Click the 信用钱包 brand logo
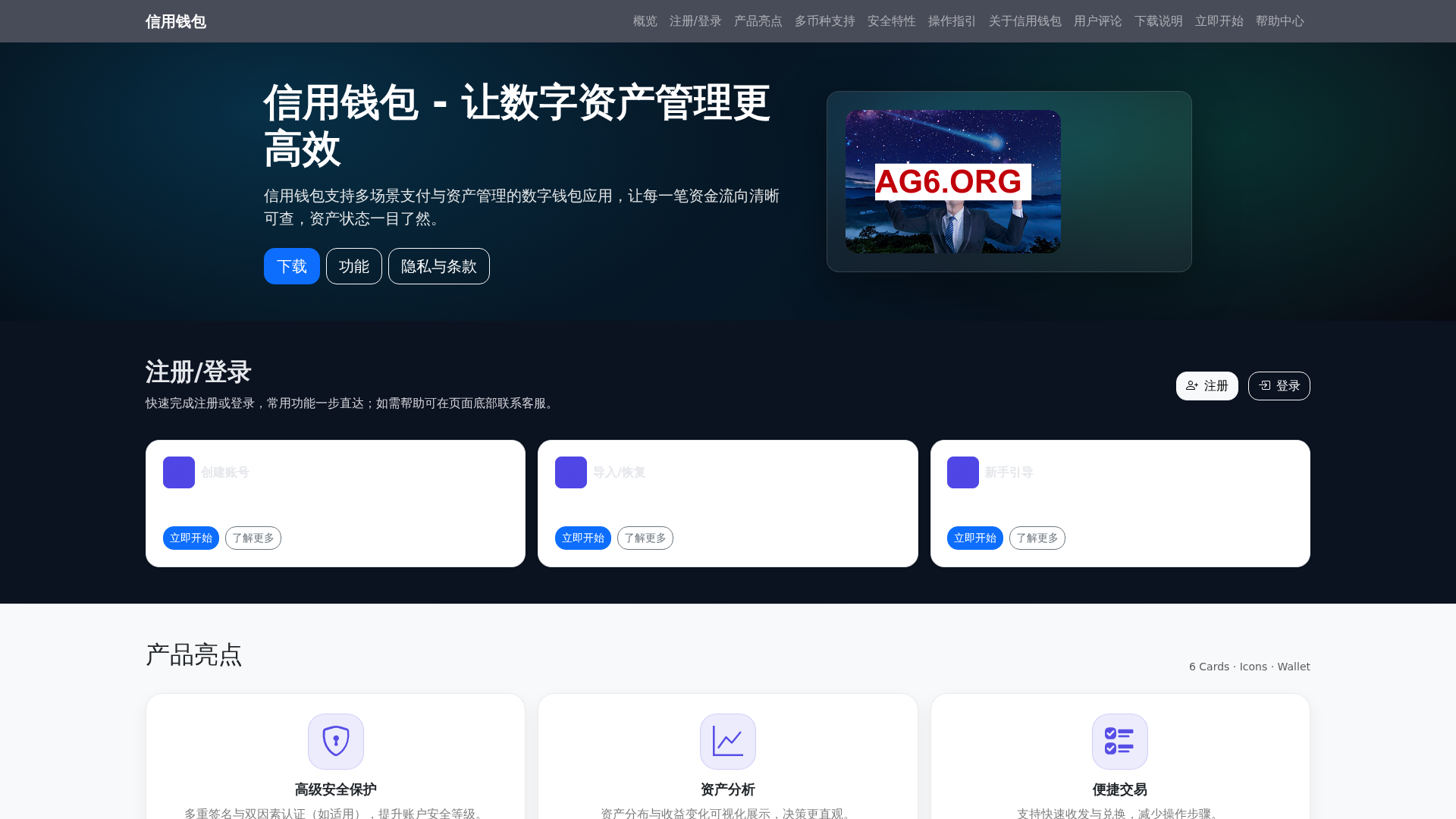The height and width of the screenshot is (819, 1456). tap(175, 21)
